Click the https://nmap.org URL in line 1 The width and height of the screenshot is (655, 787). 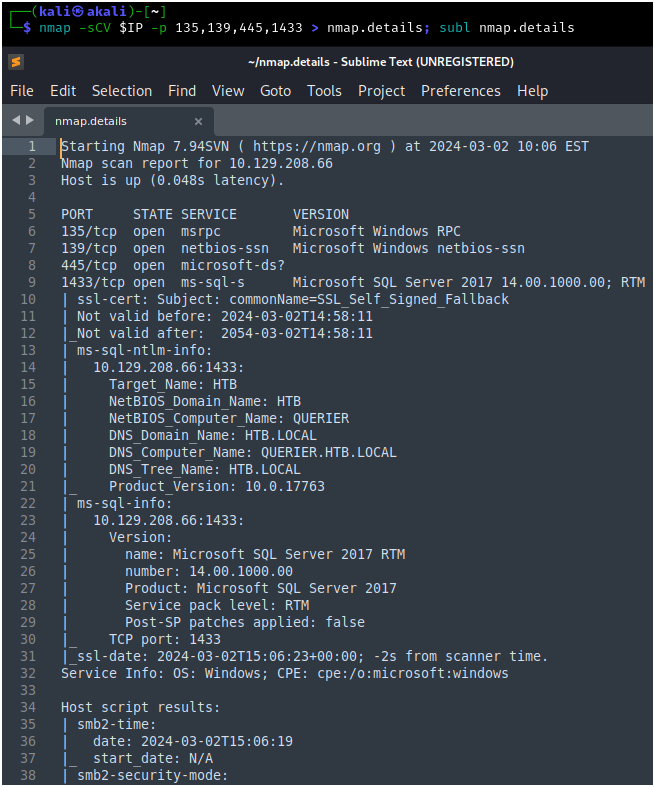pyautogui.click(x=325, y=146)
